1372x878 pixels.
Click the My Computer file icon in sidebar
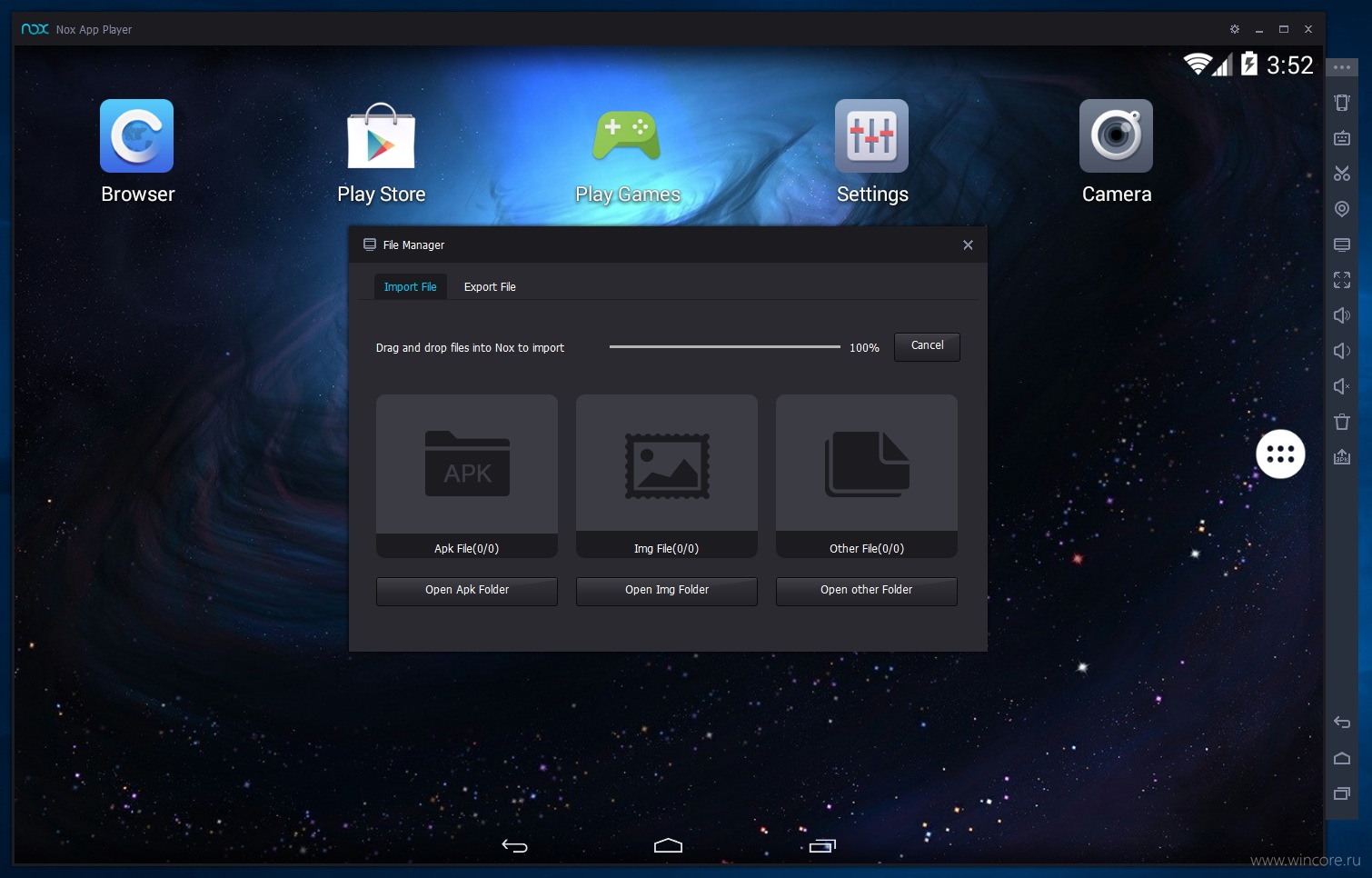point(1342,244)
